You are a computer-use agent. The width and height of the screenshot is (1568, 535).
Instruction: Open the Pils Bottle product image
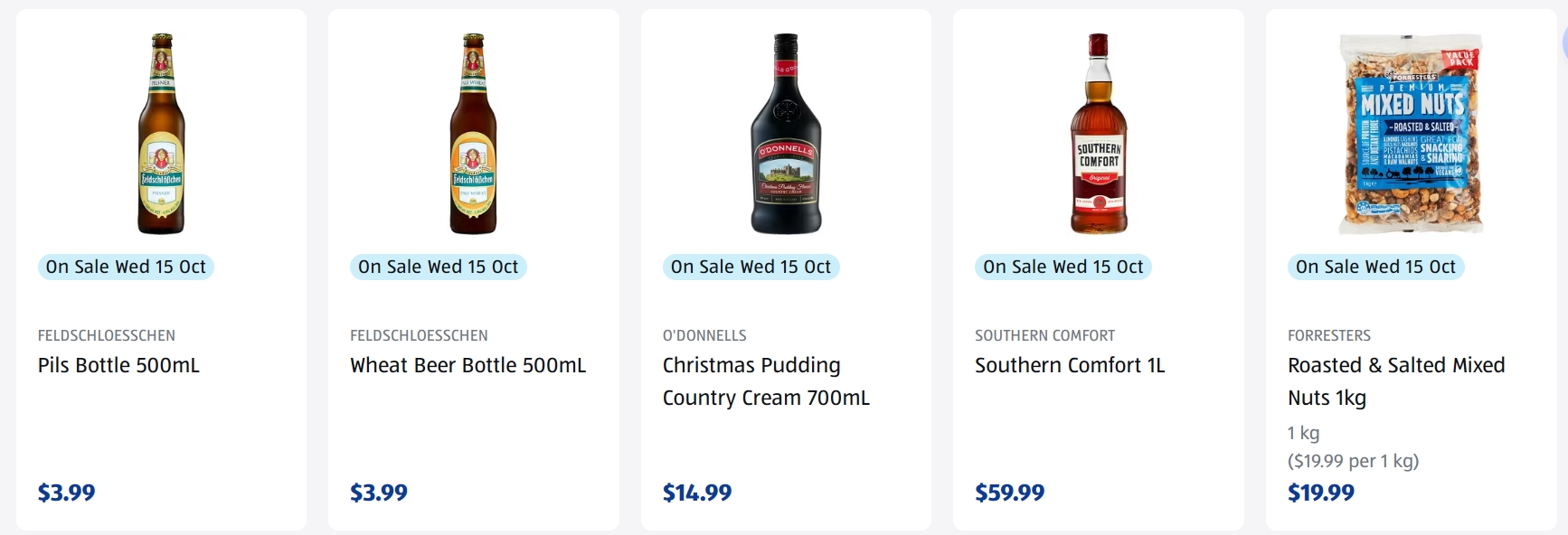point(161,134)
